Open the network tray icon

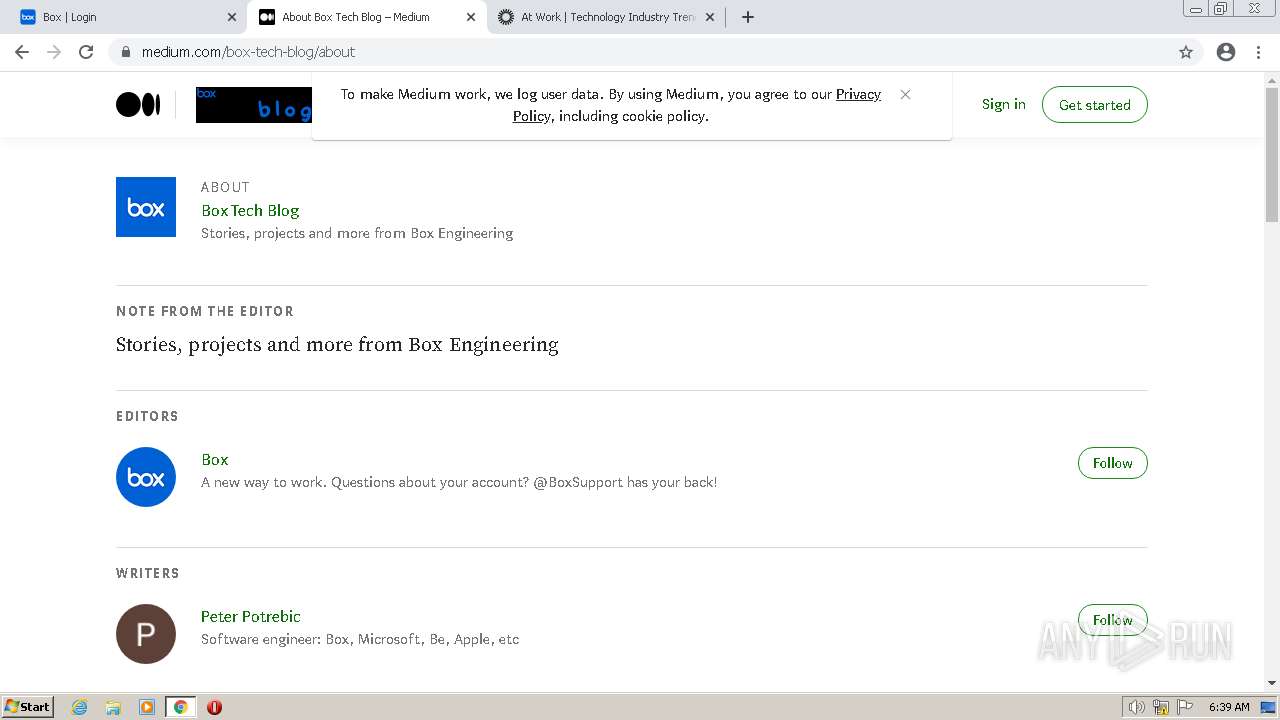point(1161,707)
